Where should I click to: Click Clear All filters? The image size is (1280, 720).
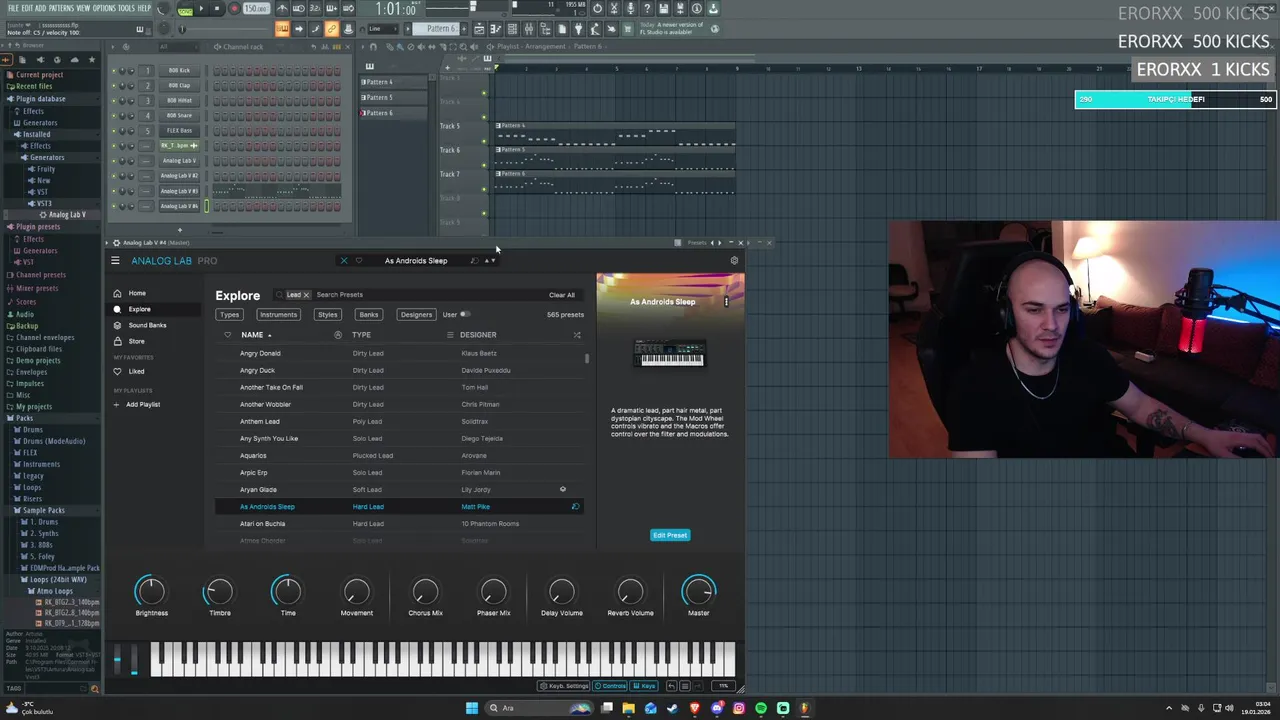tap(562, 295)
